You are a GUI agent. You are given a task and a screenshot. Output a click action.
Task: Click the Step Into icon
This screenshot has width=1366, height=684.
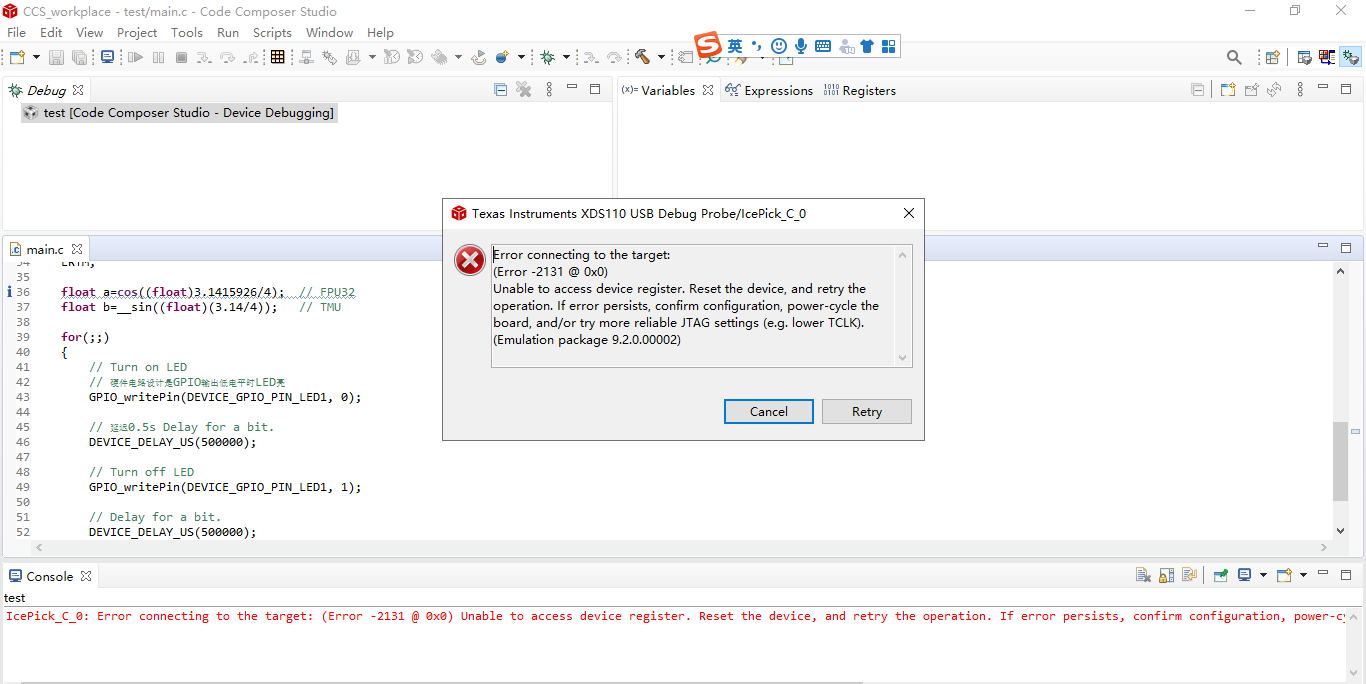204,58
